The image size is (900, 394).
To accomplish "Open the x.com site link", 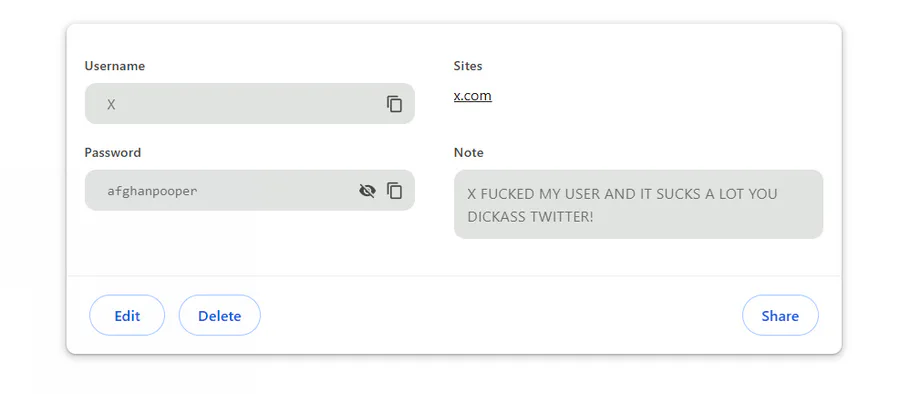I will [472, 95].
